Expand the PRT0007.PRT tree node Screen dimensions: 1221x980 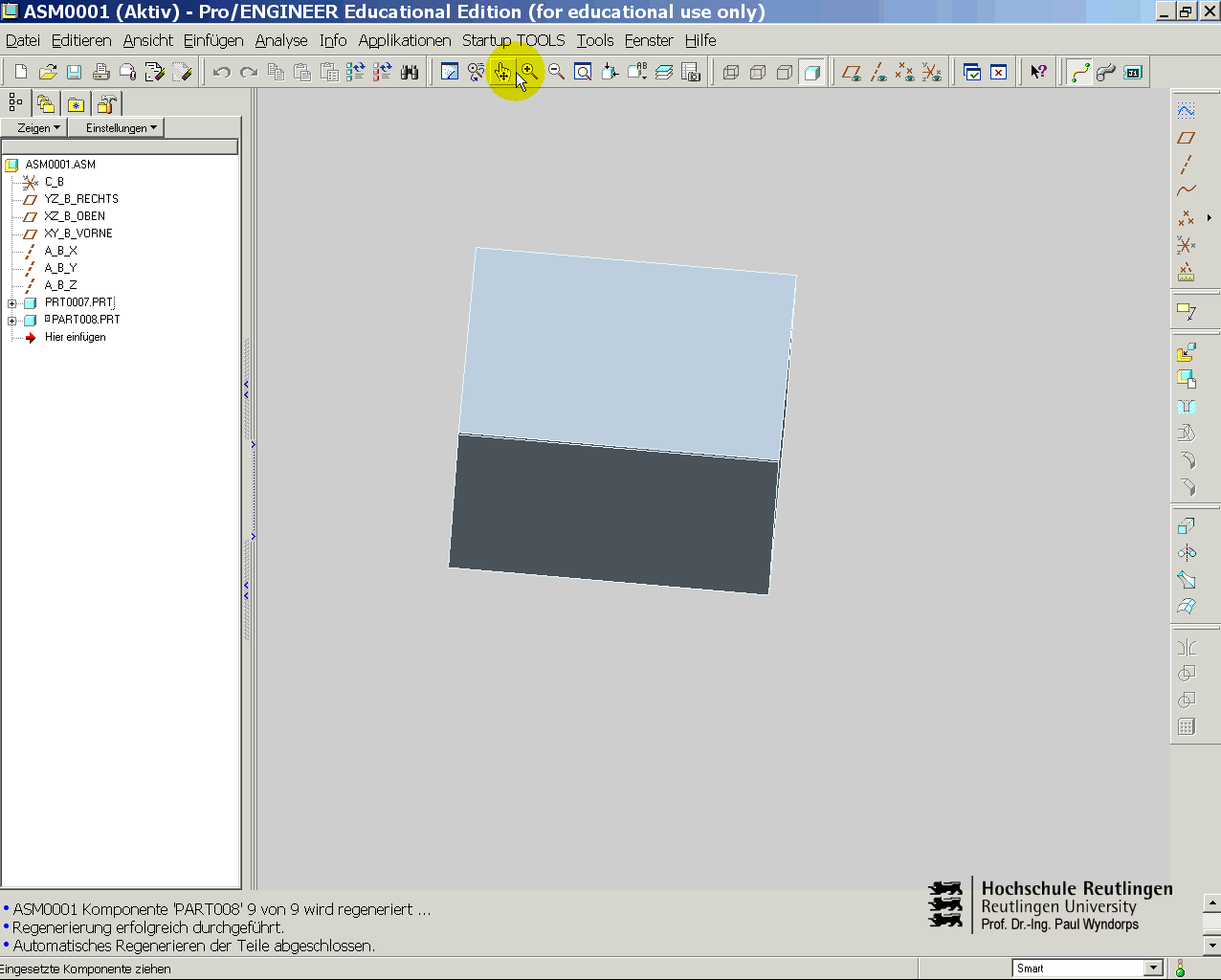tap(12, 303)
